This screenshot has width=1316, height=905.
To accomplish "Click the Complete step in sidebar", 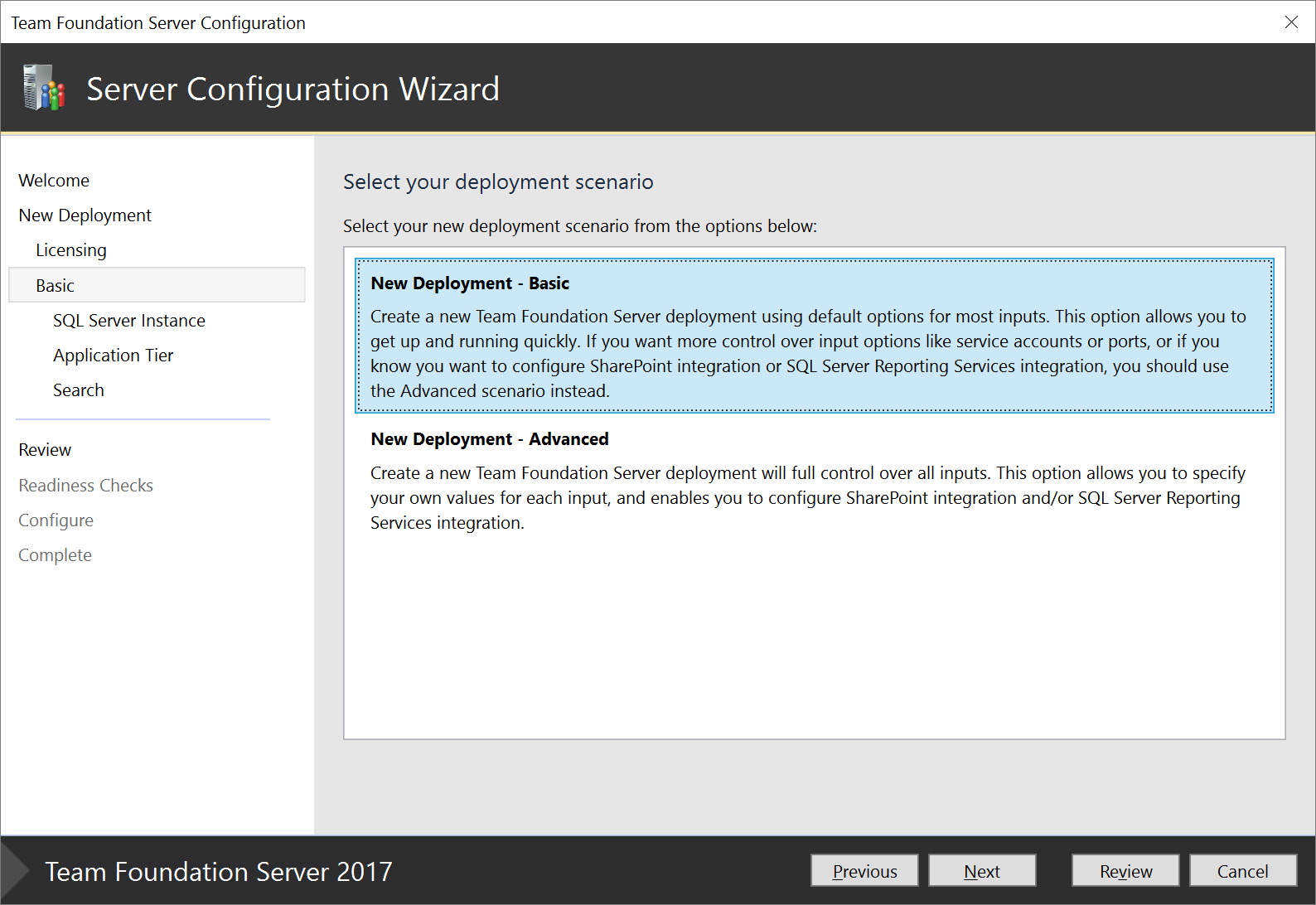I will tap(55, 555).
